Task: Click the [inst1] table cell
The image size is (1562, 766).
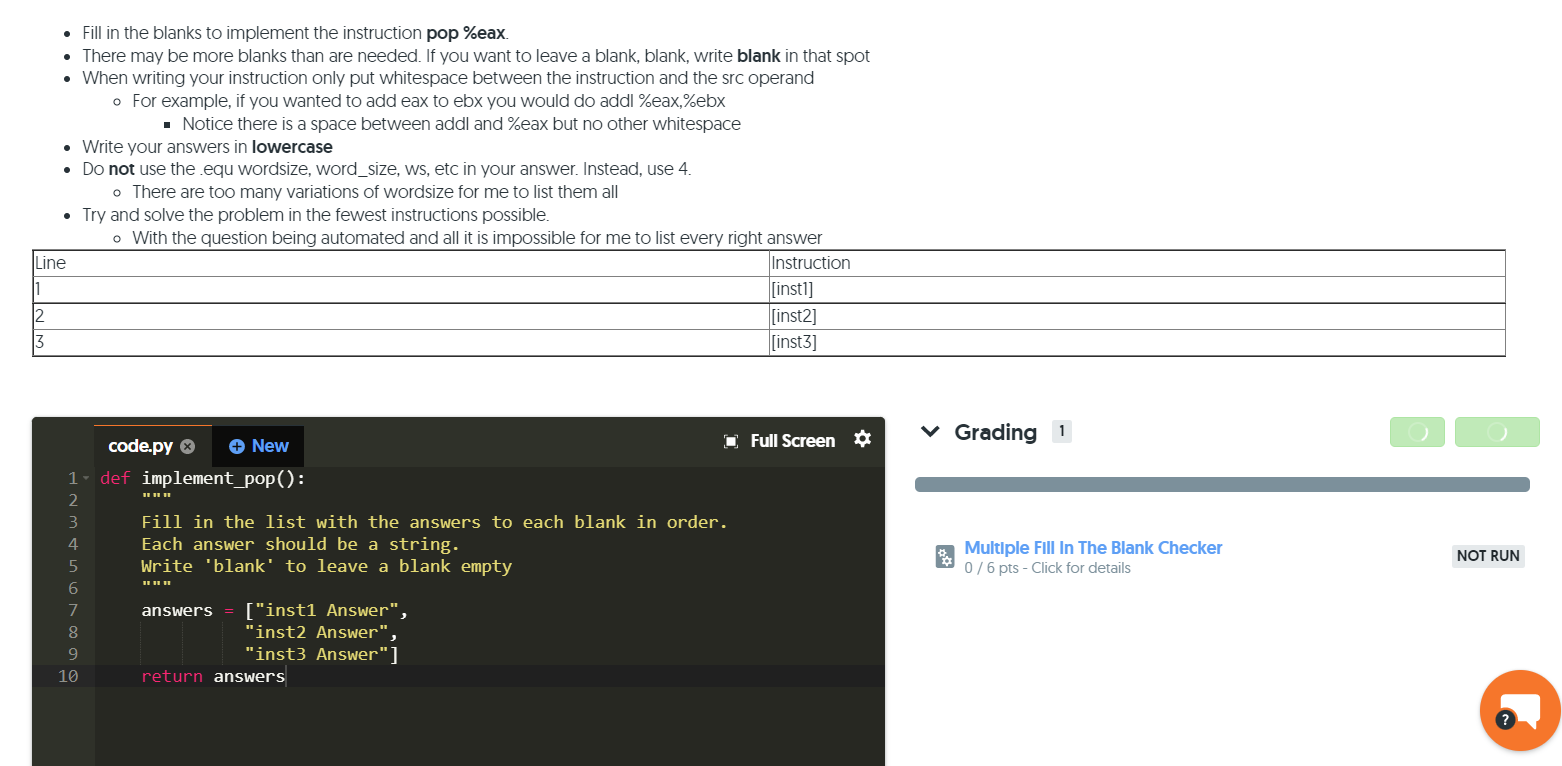Action: [1137, 290]
